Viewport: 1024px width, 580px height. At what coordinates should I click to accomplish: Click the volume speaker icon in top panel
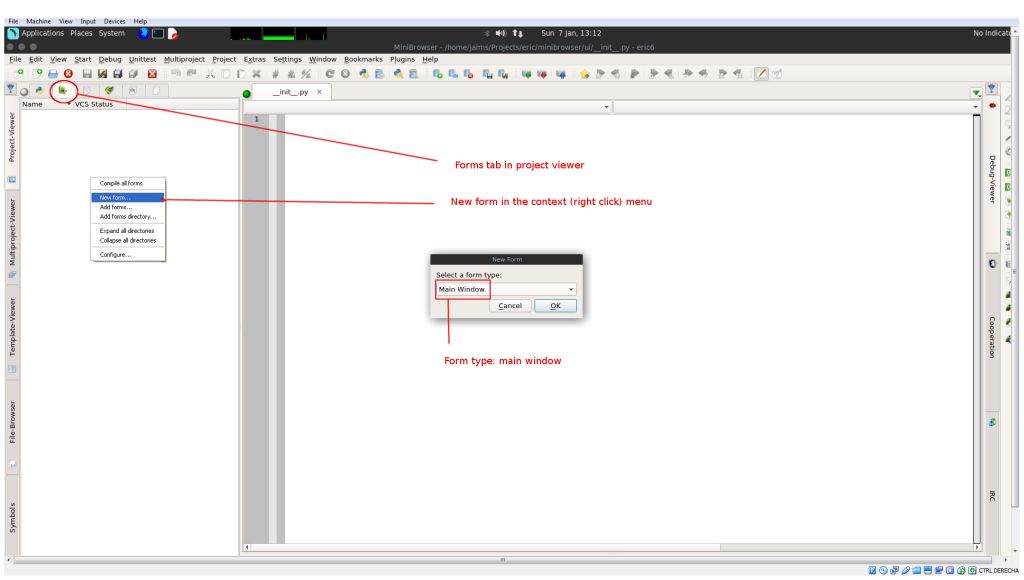pyautogui.click(x=499, y=33)
